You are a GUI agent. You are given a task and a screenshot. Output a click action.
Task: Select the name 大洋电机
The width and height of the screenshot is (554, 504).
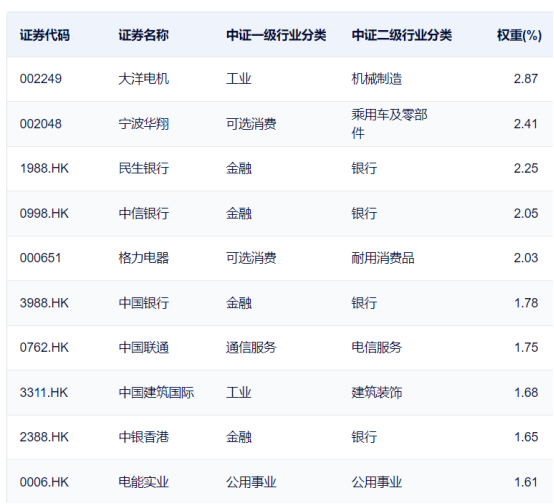[143, 79]
